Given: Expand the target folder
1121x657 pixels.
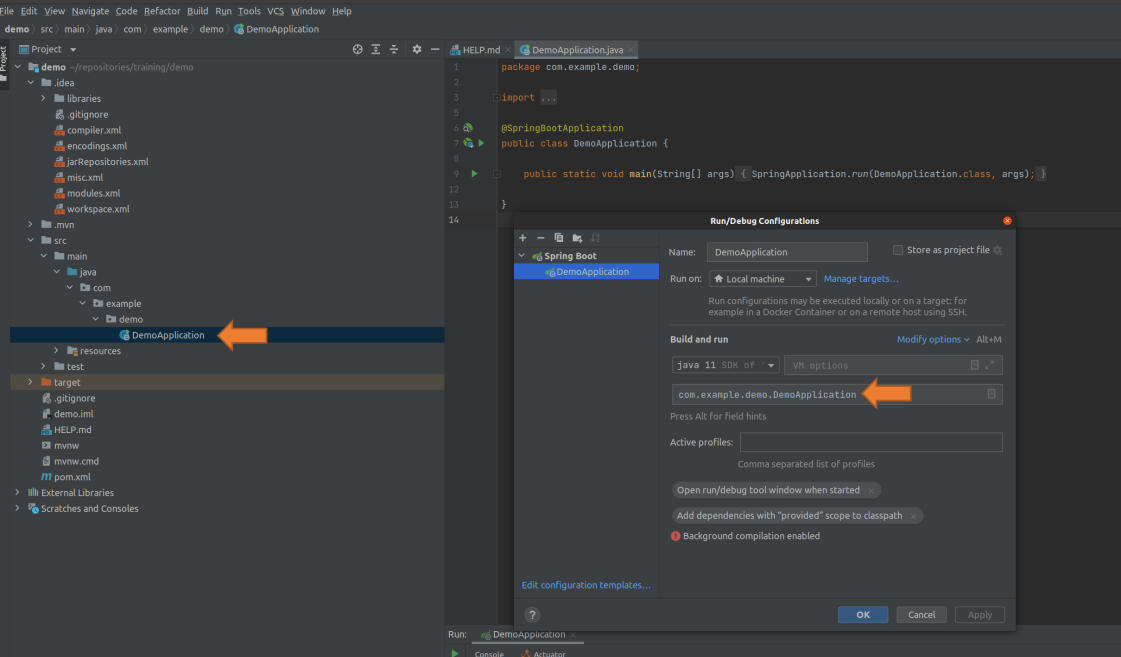Looking at the screenshot, I should pos(31,382).
